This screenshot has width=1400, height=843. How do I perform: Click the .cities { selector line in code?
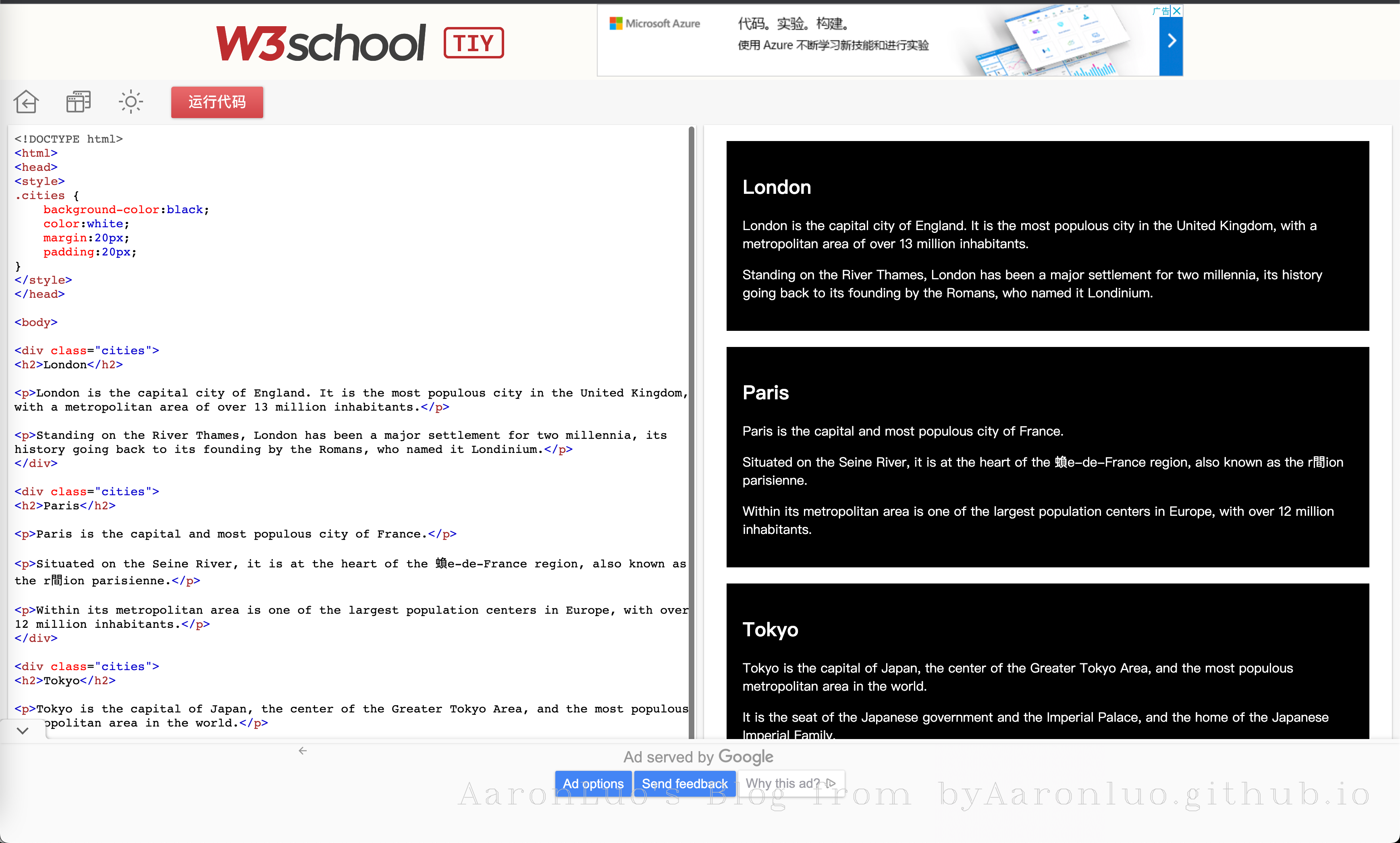[x=47, y=195]
